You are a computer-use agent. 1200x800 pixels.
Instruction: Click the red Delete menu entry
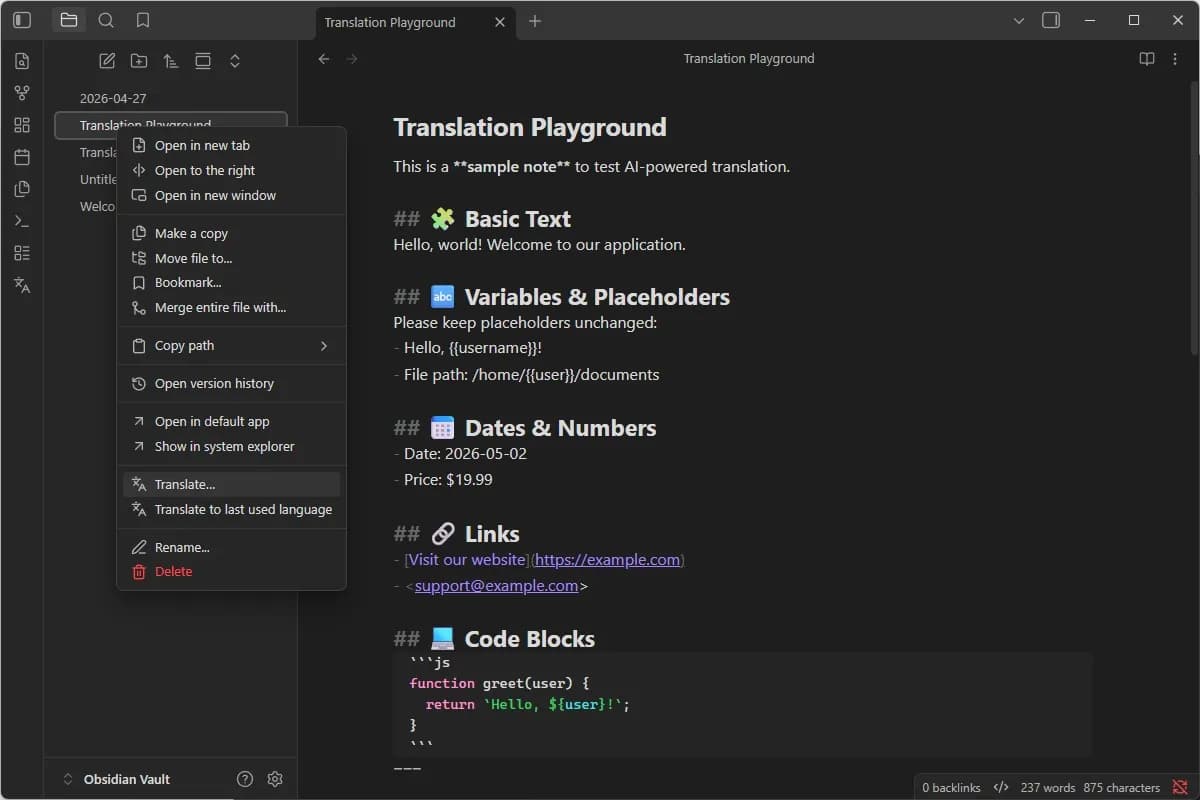(231, 572)
